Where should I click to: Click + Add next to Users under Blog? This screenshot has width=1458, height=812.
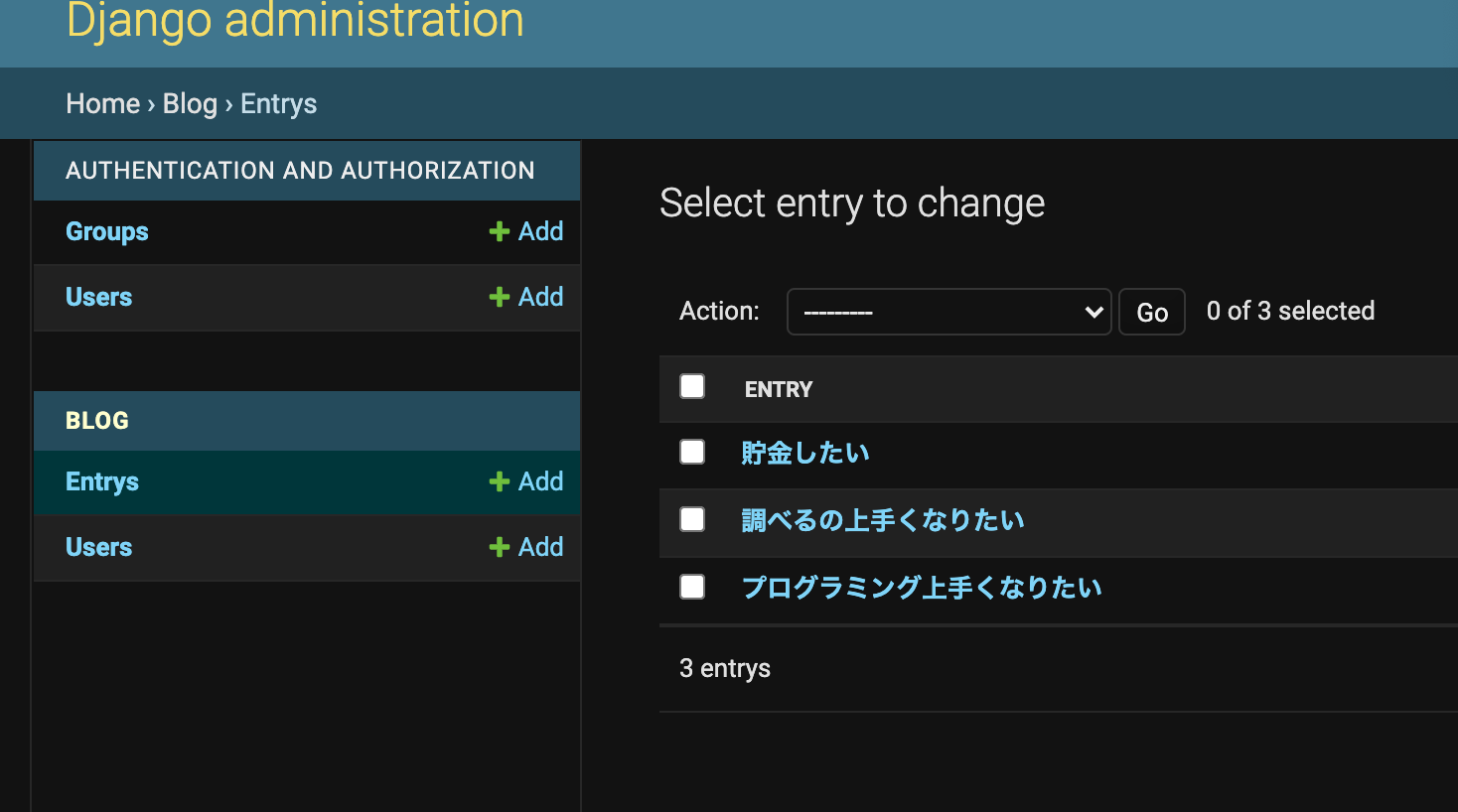pyautogui.click(x=526, y=547)
